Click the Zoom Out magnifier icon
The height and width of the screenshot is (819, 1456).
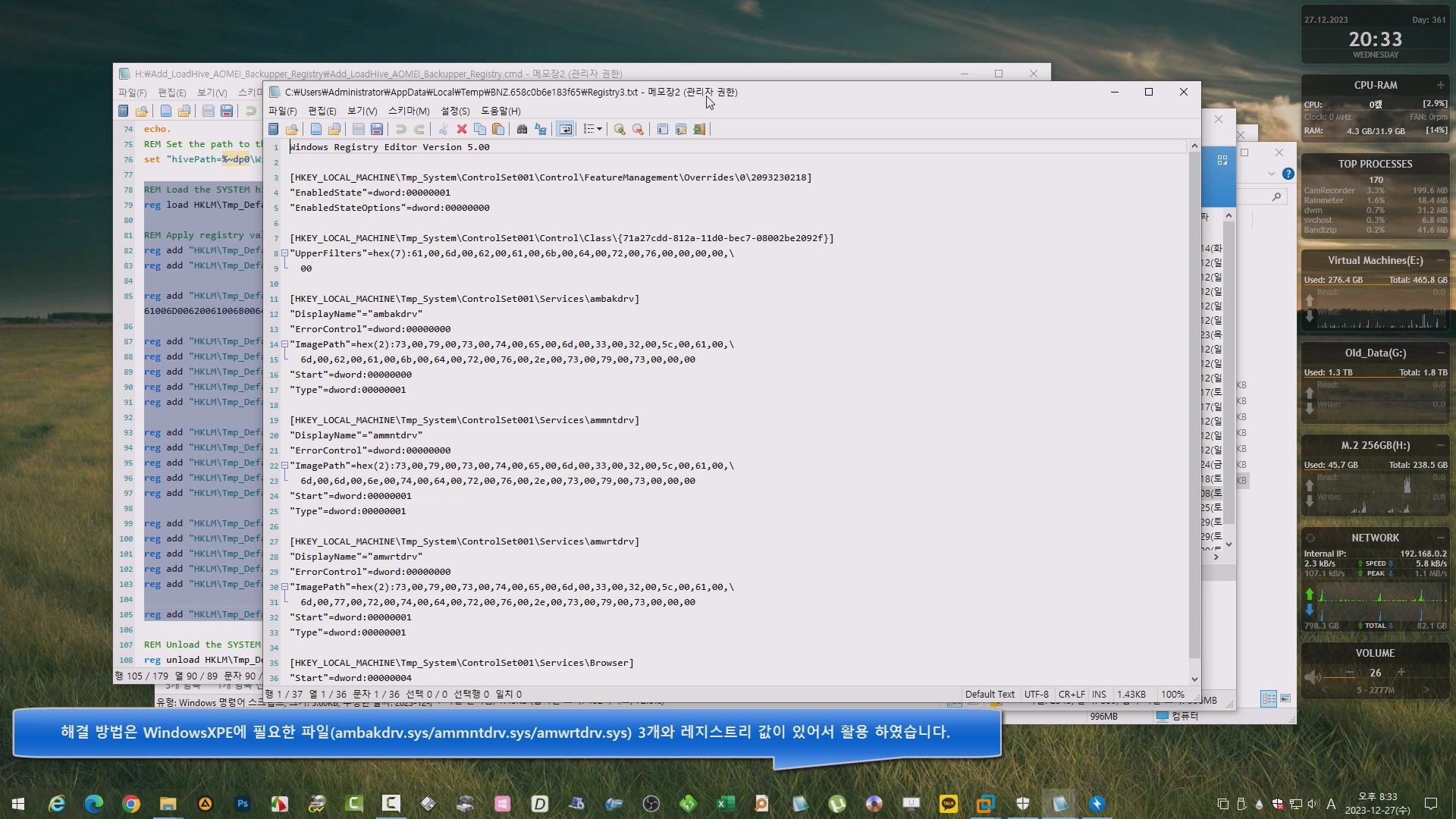point(638,130)
